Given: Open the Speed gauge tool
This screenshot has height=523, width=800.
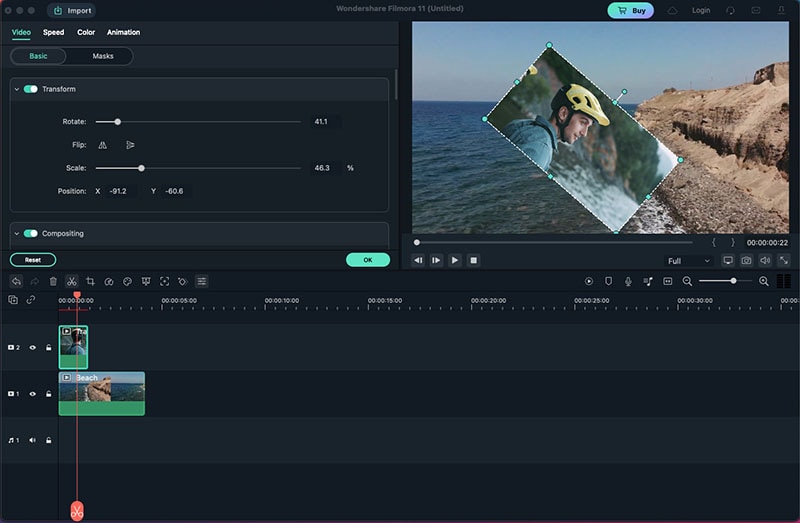Looking at the screenshot, I should (x=109, y=281).
